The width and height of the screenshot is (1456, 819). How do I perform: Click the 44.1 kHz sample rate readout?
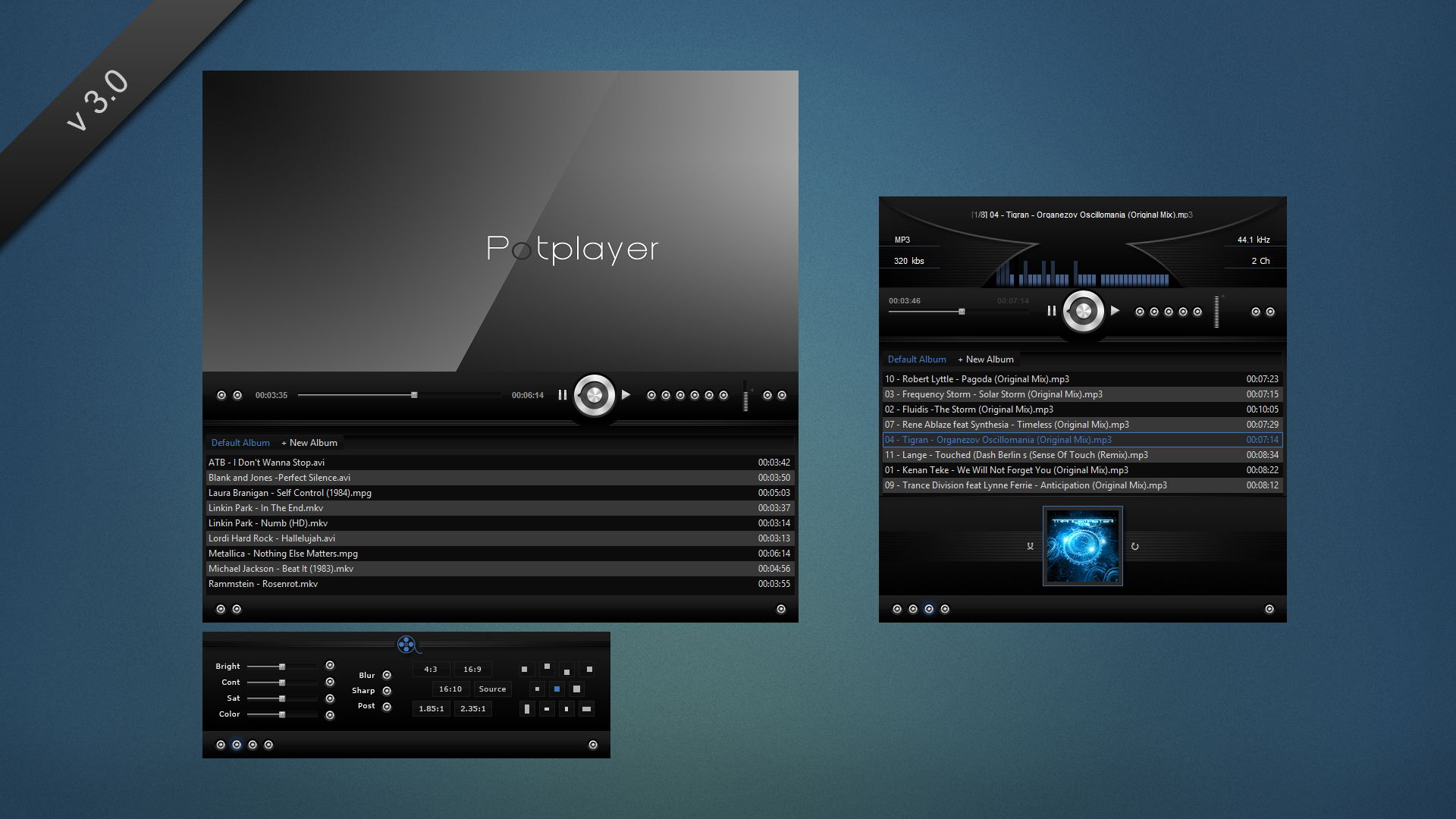pos(1254,240)
